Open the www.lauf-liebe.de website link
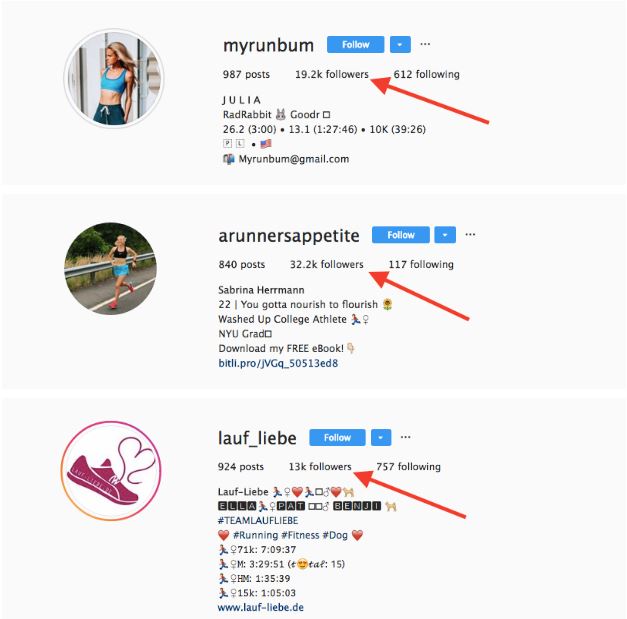This screenshot has width=627, height=619. [x=260, y=607]
